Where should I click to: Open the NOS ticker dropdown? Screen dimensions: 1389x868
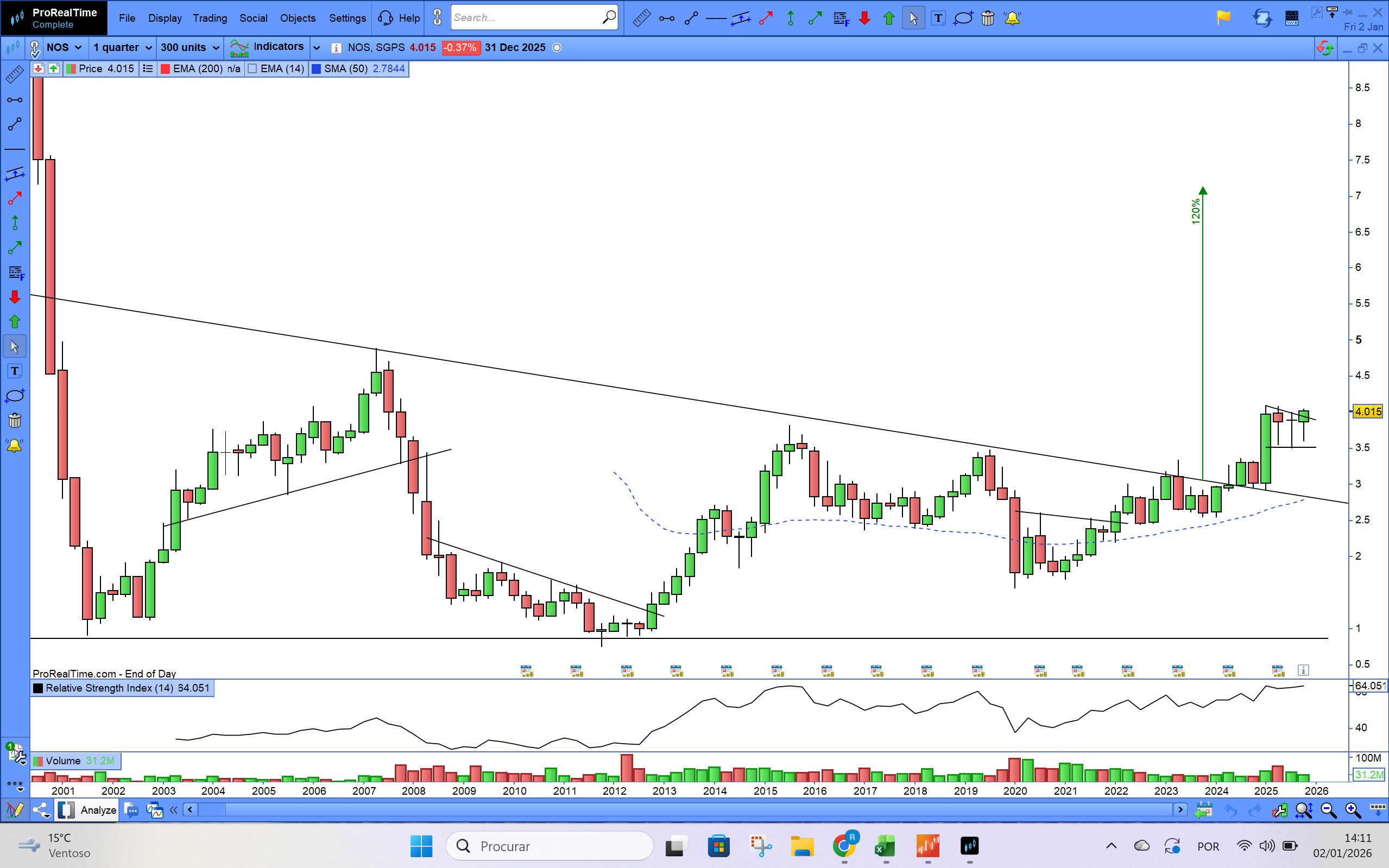[64, 48]
